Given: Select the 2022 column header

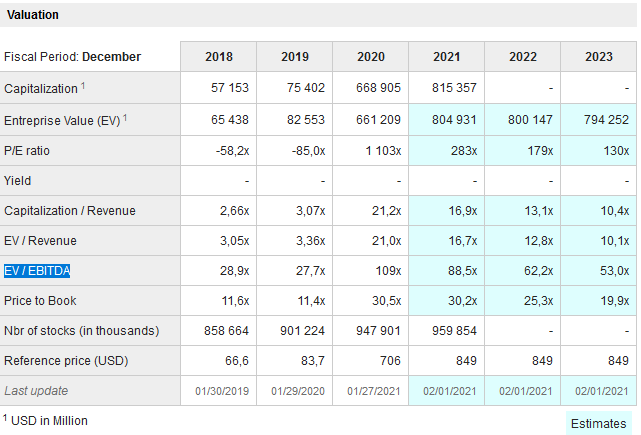Looking at the screenshot, I should pyautogui.click(x=522, y=57).
